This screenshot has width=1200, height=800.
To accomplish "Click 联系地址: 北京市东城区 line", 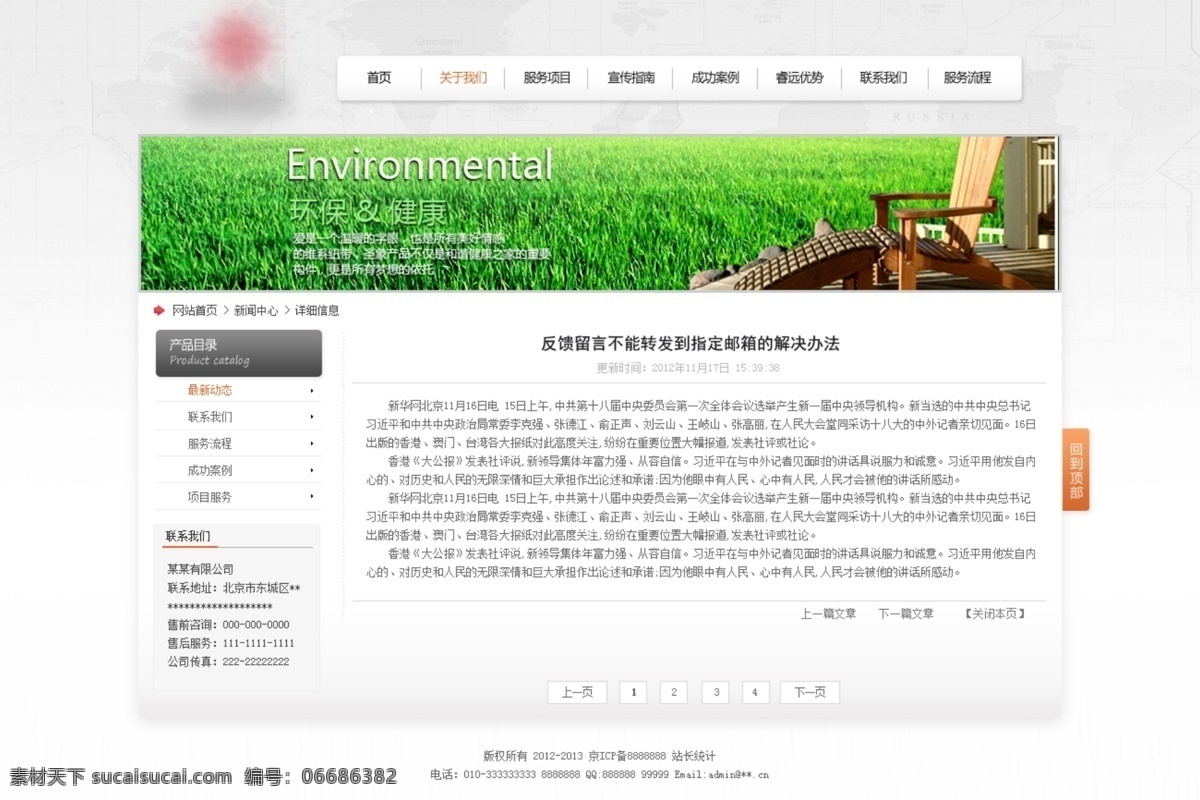I will [234, 588].
